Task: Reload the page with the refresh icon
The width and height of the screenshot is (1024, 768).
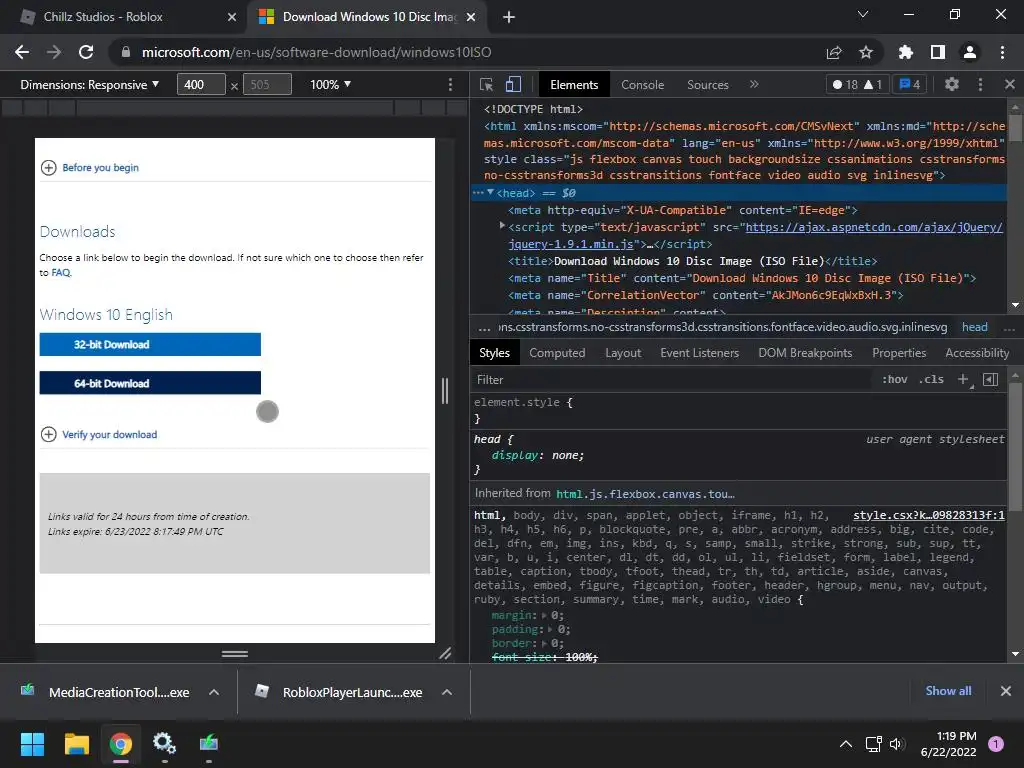Action: [86, 52]
